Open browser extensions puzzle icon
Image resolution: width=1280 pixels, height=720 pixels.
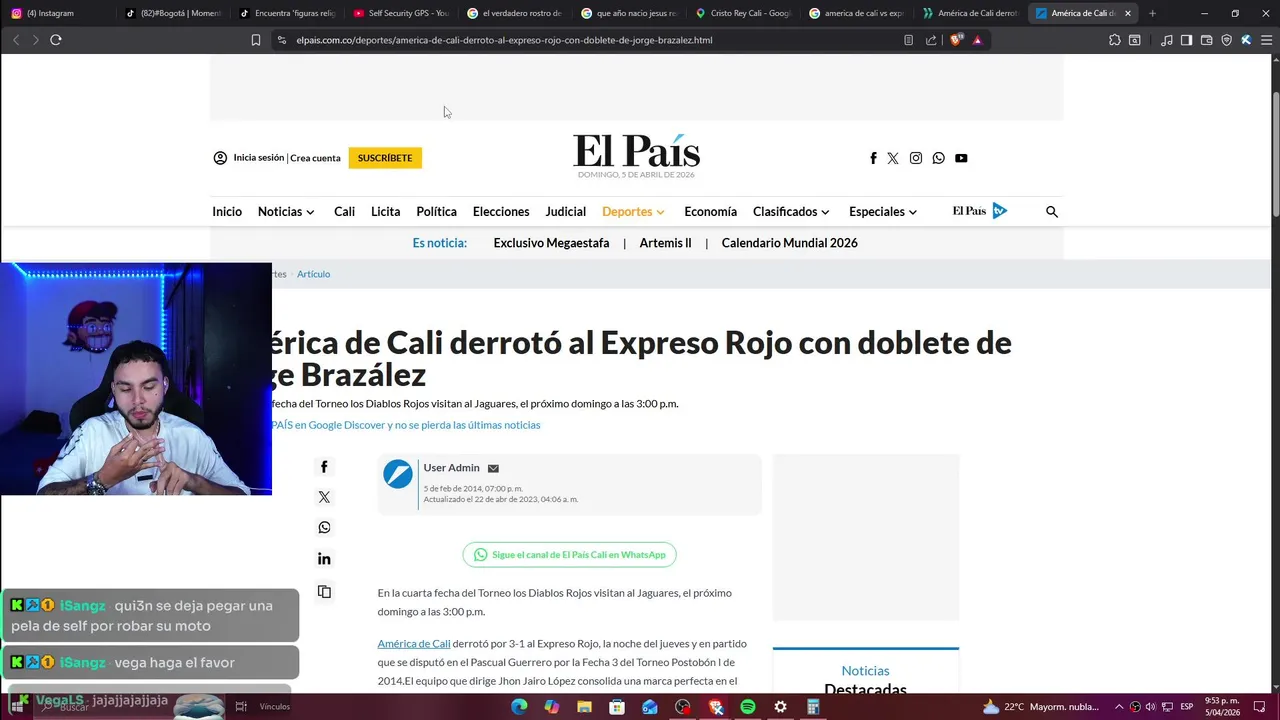(x=1115, y=40)
